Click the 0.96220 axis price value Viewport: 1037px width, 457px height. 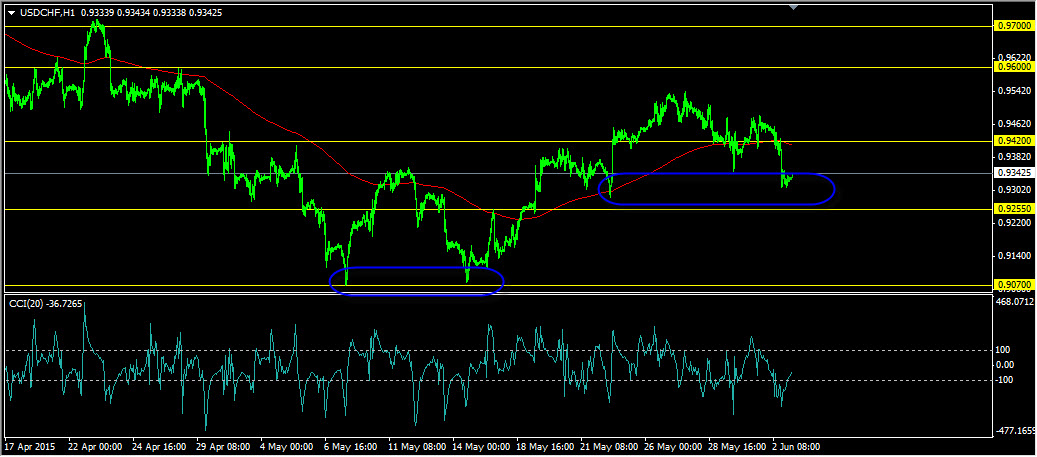click(1015, 58)
